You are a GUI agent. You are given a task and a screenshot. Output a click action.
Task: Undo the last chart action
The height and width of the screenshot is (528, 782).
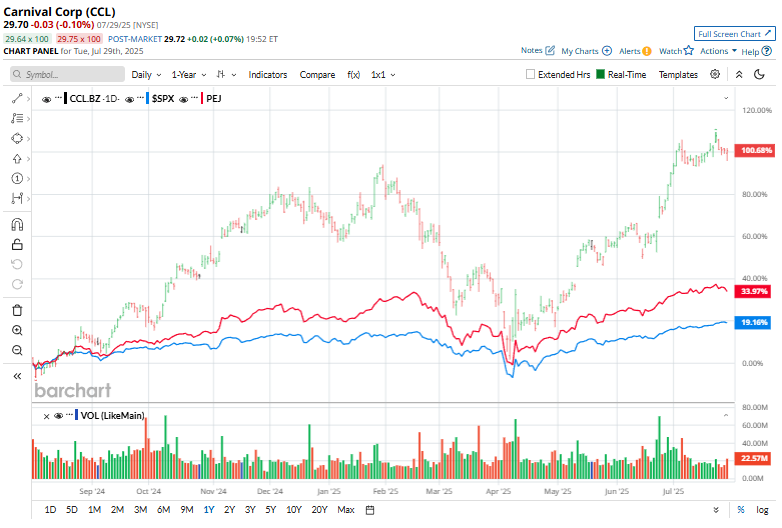pos(17,264)
